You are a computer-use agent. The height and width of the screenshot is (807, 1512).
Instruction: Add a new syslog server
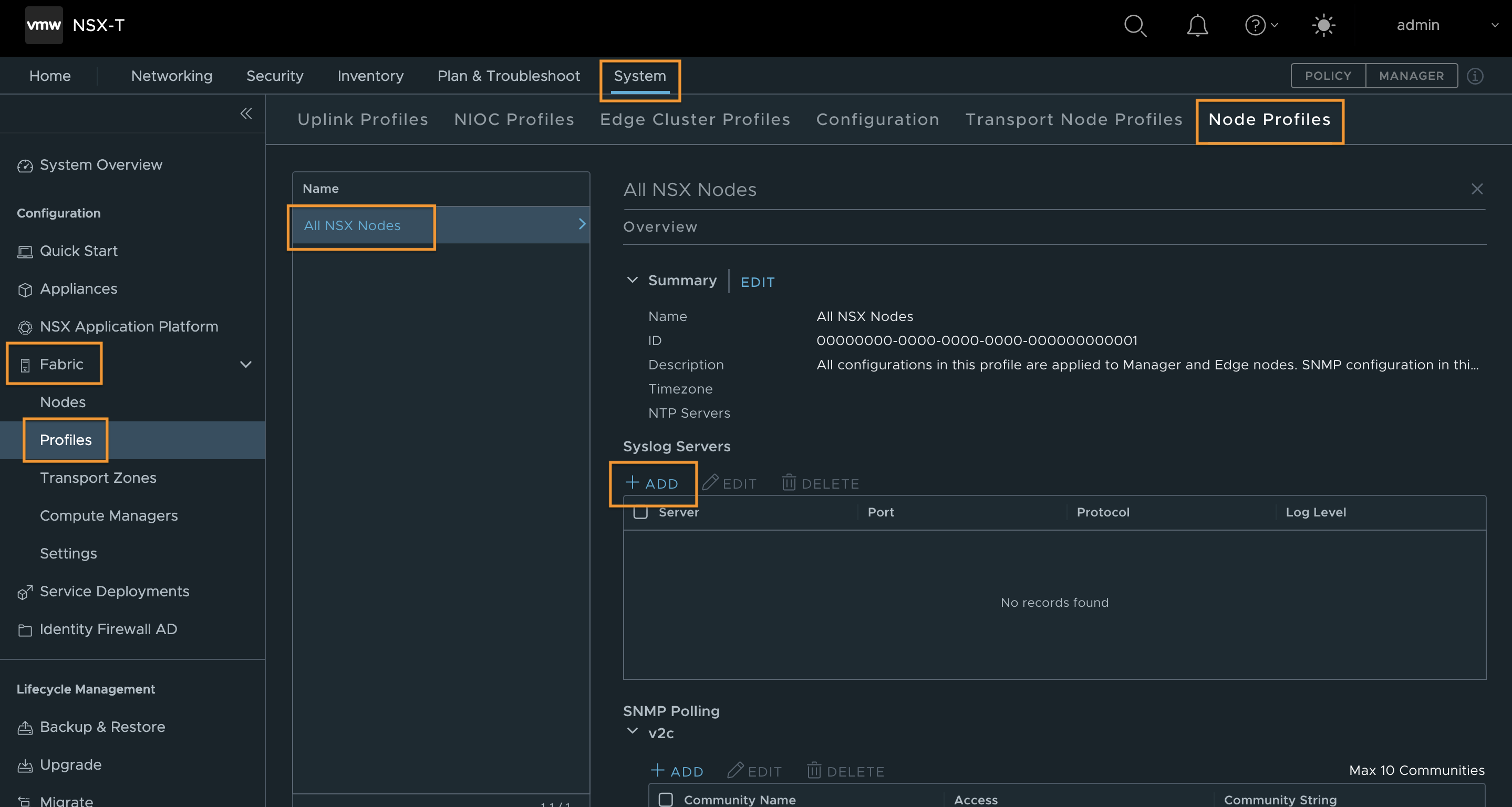pos(653,483)
